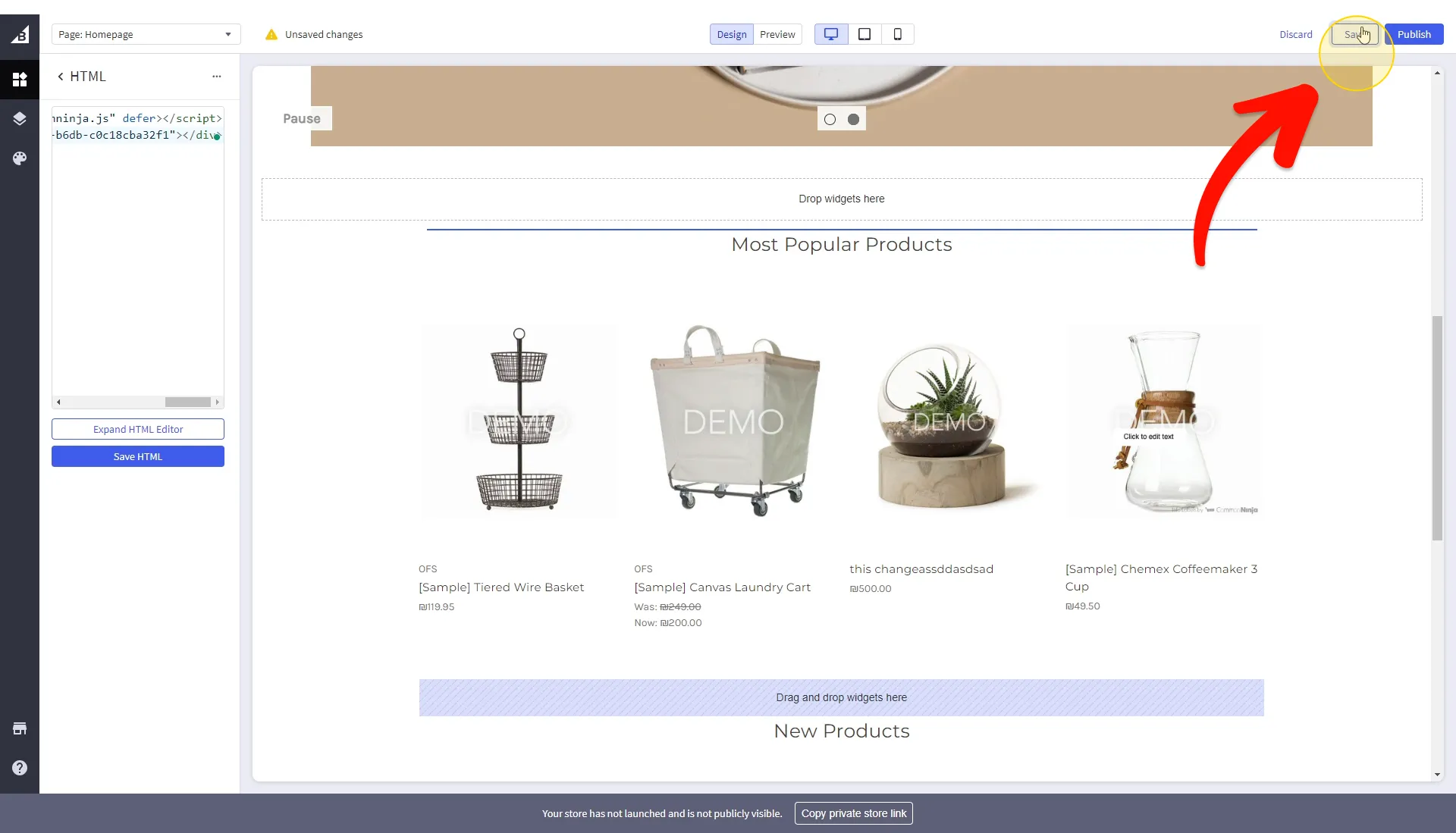
Task: Click the Now: ₪200.00 price text
Action: (x=668, y=623)
